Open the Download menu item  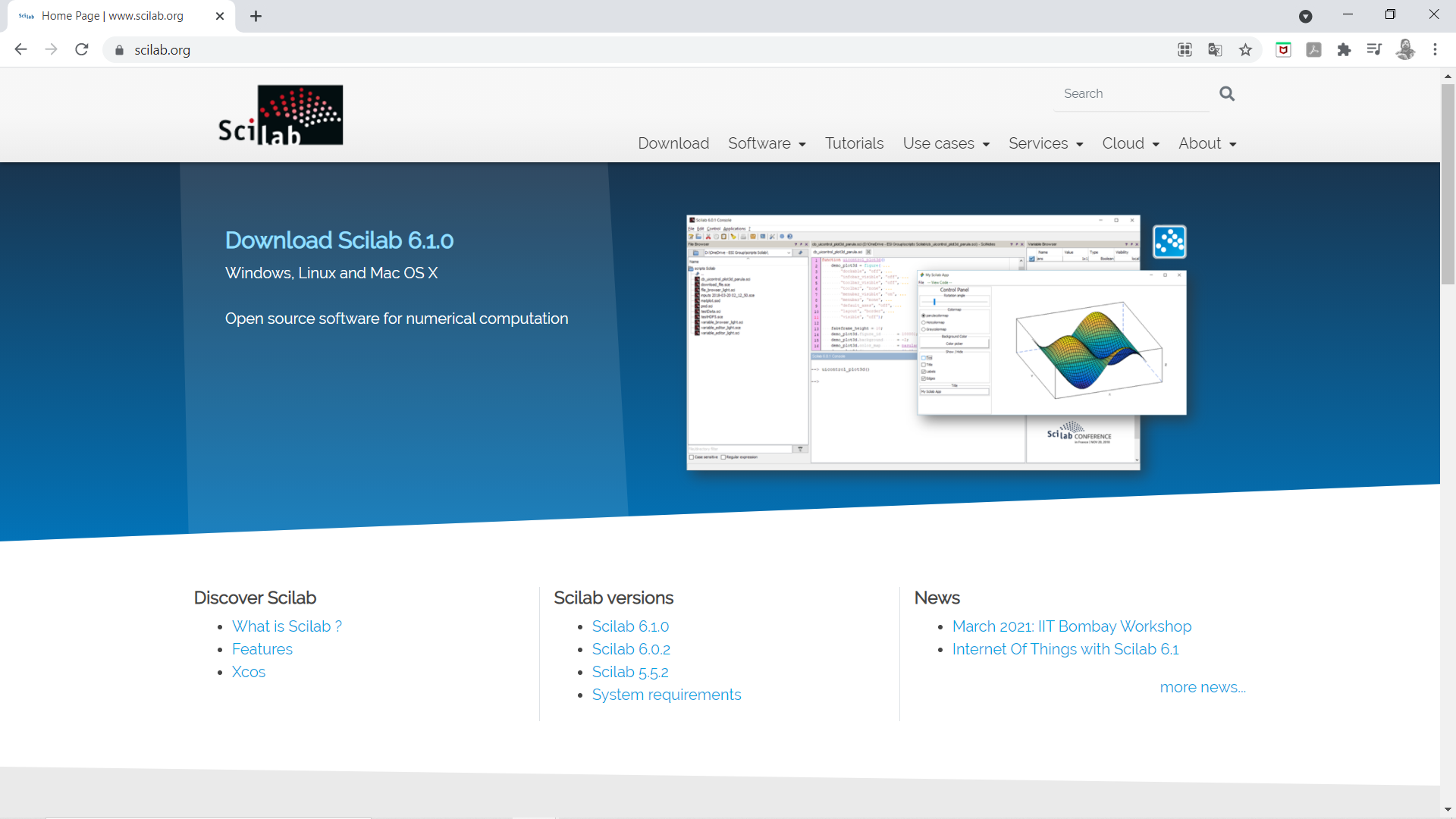[x=673, y=143]
